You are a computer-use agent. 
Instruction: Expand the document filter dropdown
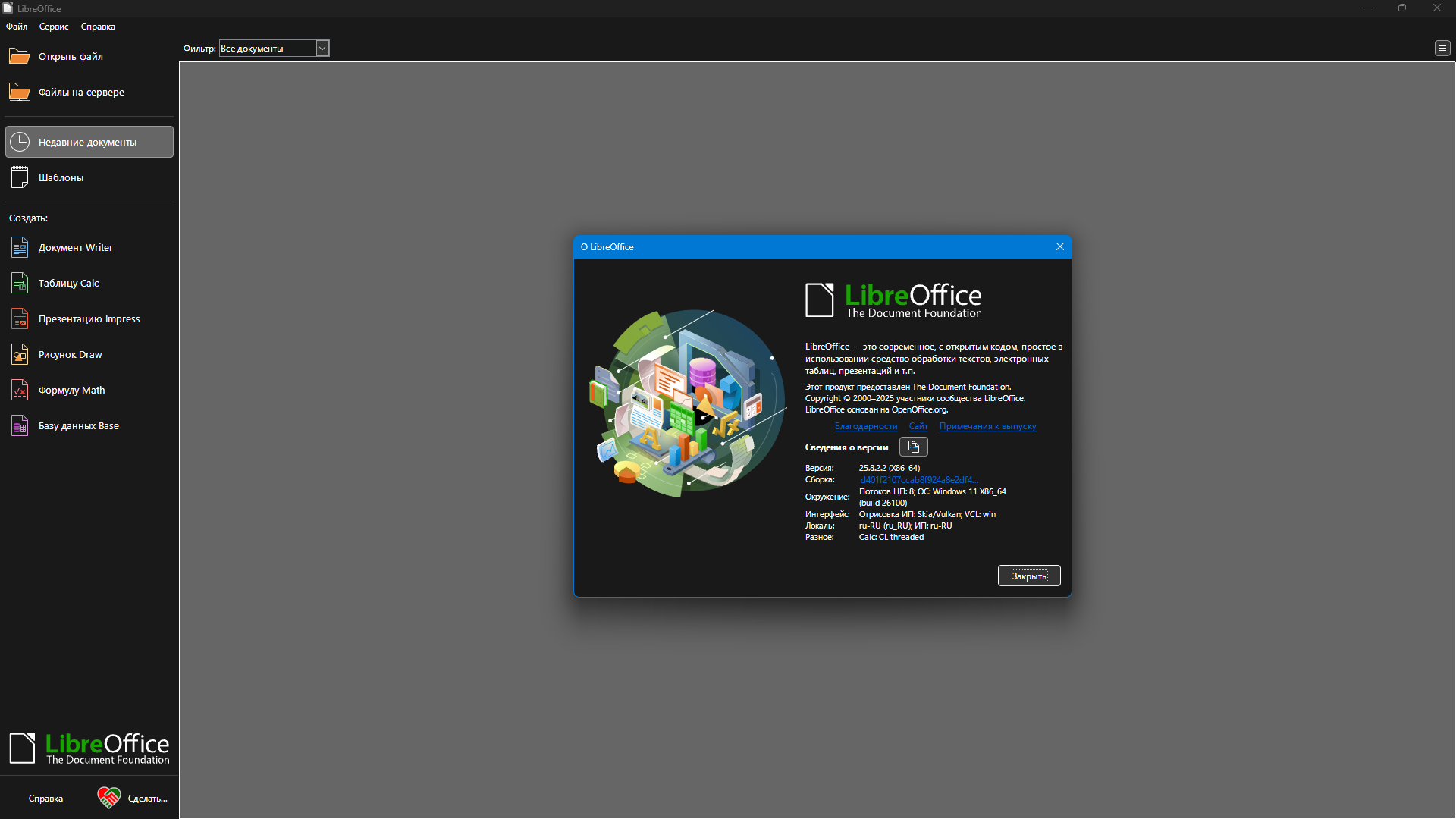tap(322, 49)
